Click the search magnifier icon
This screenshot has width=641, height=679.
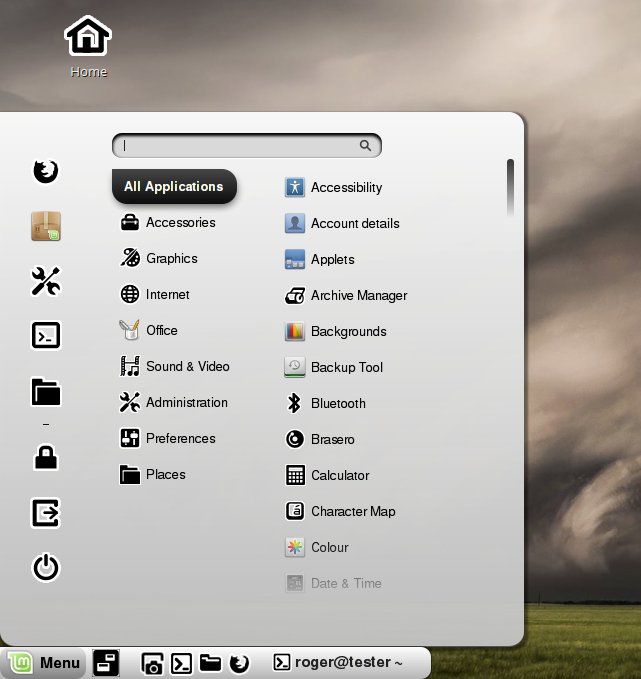[x=365, y=146]
